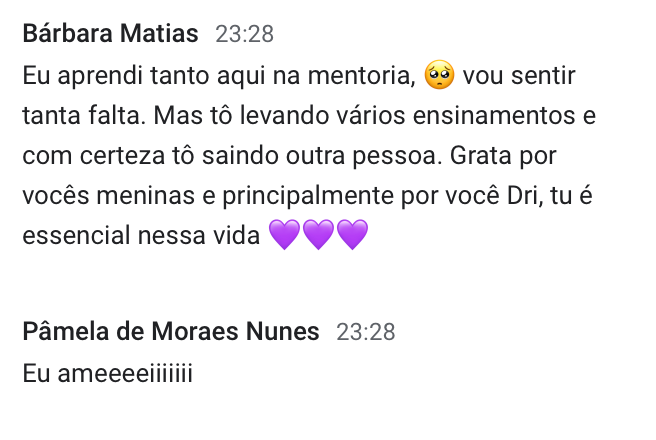
Task: Click the pleading face emoji in the message
Action: (440, 75)
